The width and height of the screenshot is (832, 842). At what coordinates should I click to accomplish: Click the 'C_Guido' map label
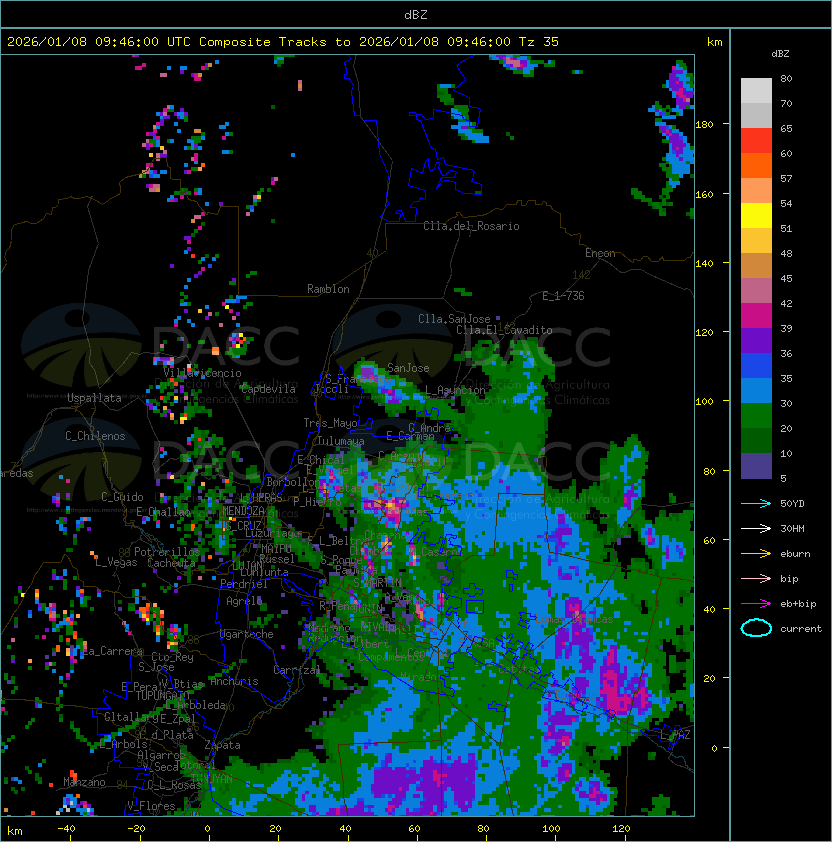[x=122, y=497]
